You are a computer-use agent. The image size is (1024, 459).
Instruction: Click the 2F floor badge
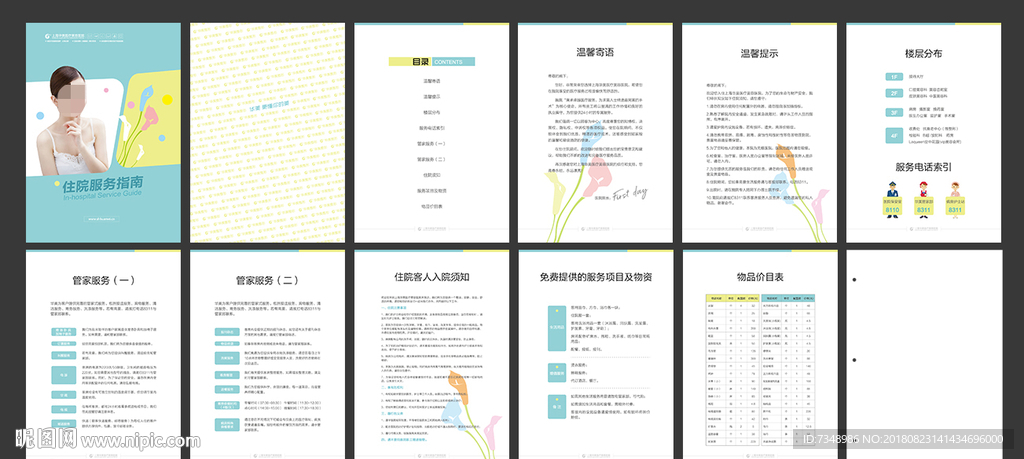tap(893, 93)
